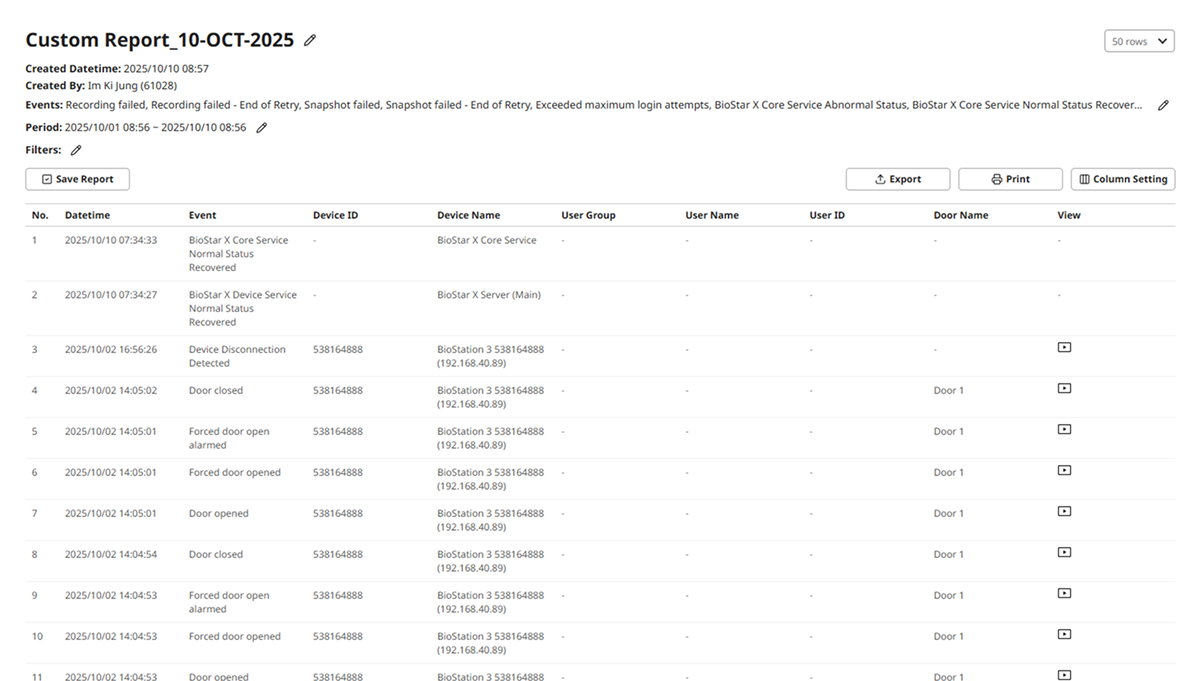Export the custom report
1200x681 pixels.
897,179
